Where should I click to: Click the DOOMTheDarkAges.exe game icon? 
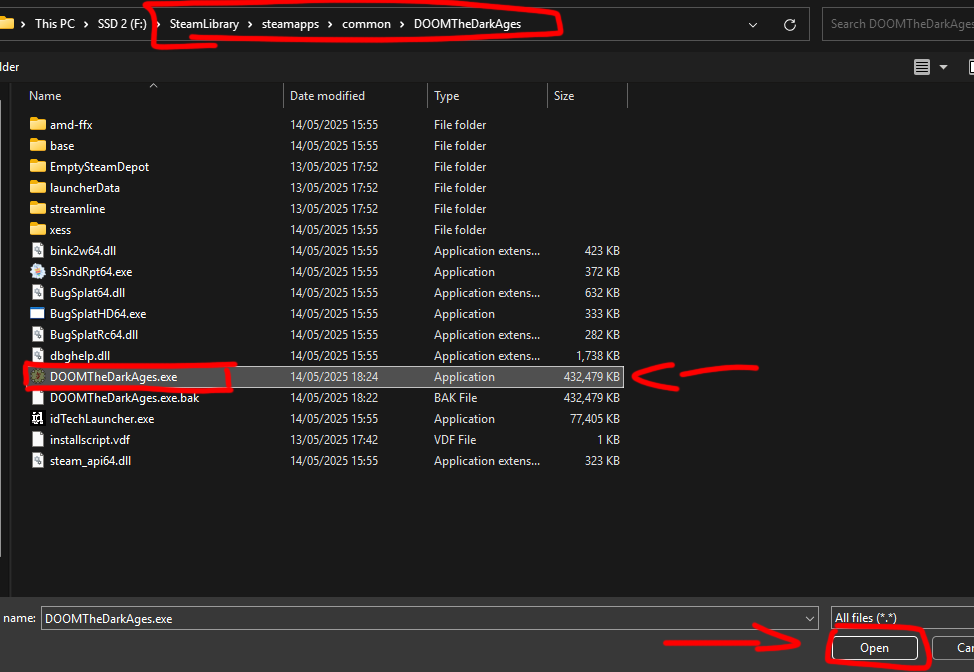pos(38,376)
